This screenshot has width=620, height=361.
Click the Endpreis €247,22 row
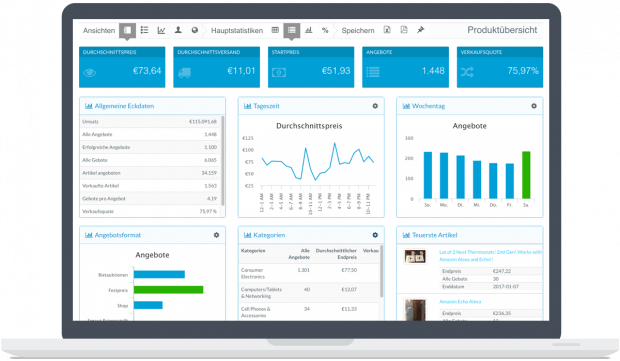click(x=490, y=271)
